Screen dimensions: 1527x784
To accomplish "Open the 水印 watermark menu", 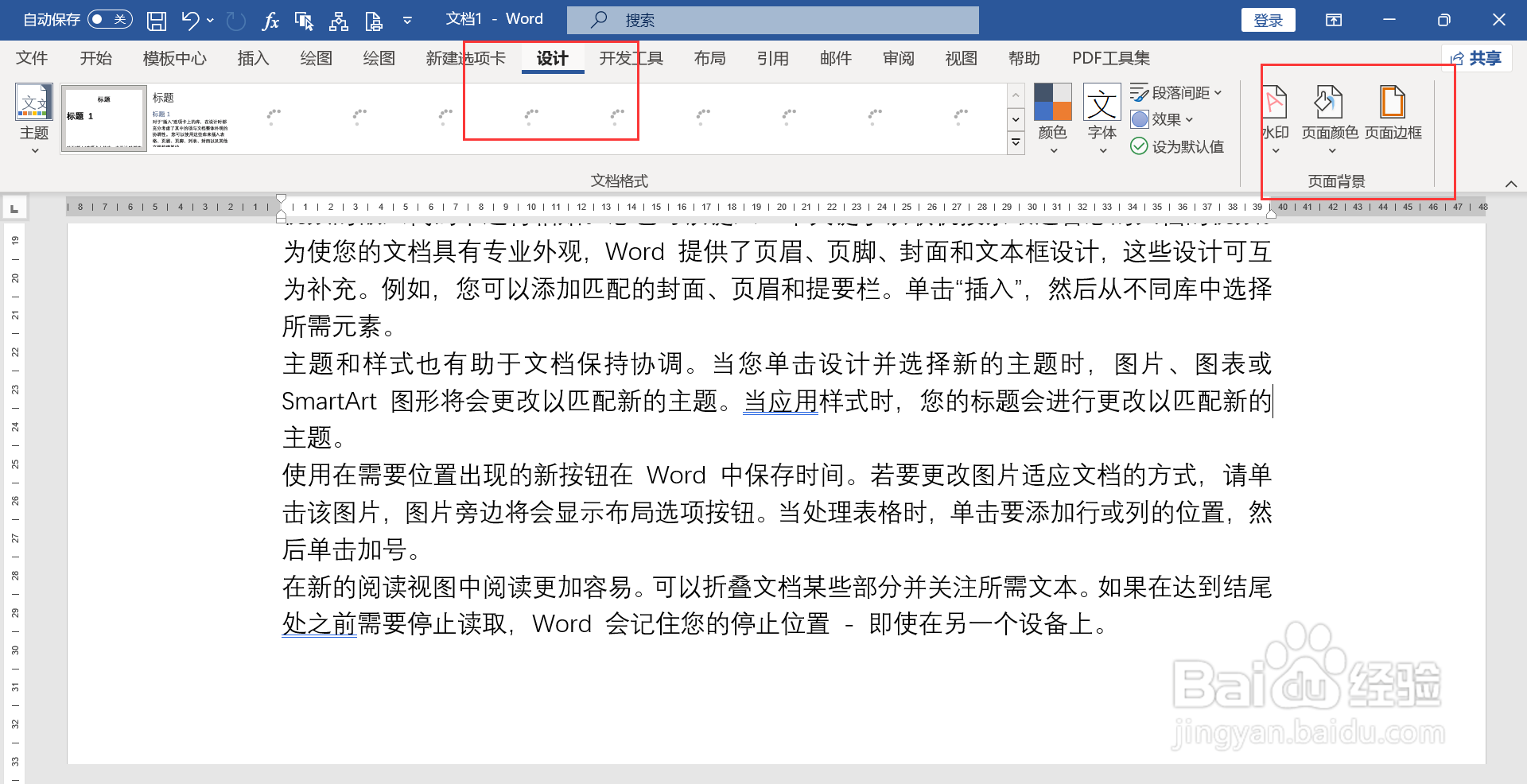I will [1275, 119].
